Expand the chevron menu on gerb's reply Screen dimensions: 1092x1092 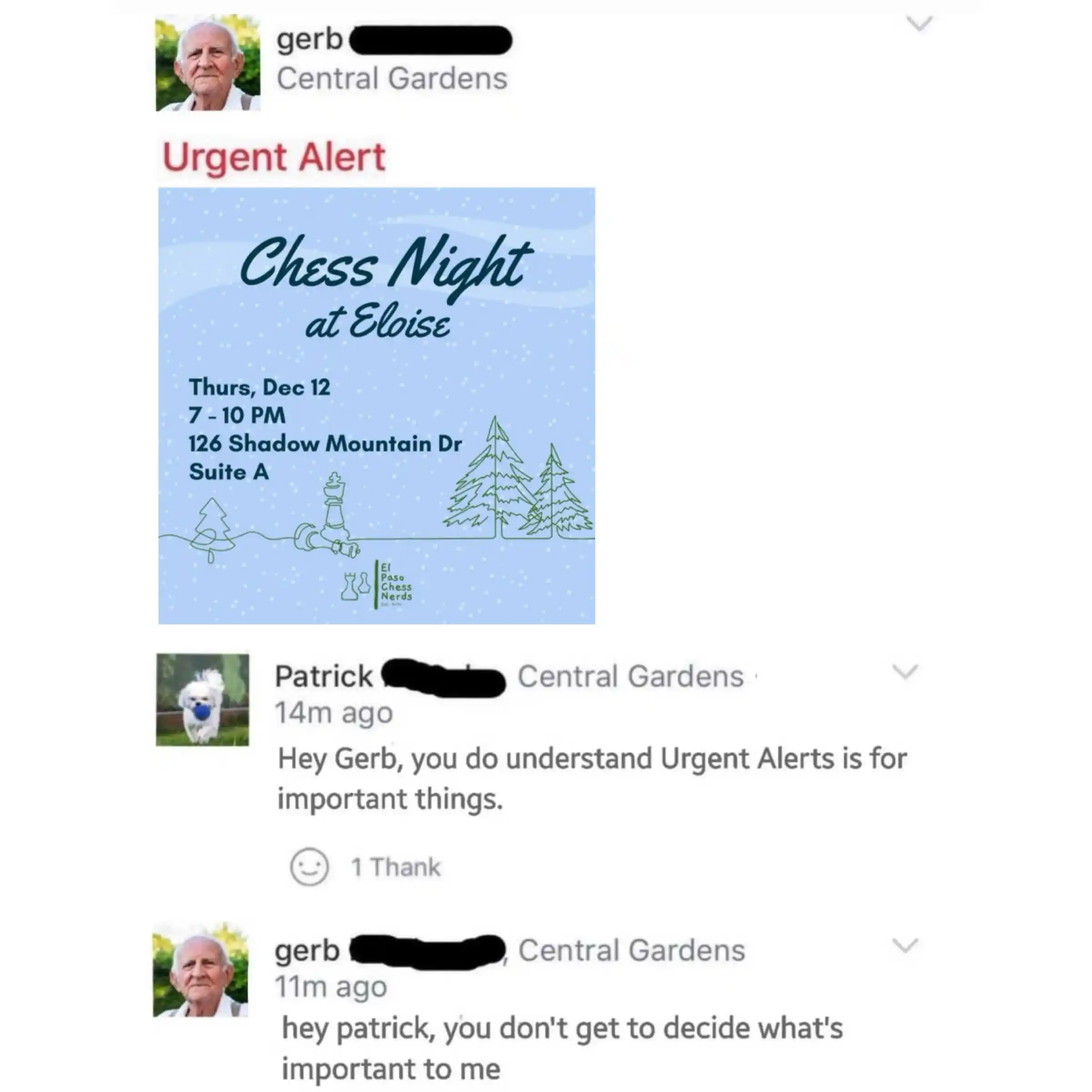[905, 945]
